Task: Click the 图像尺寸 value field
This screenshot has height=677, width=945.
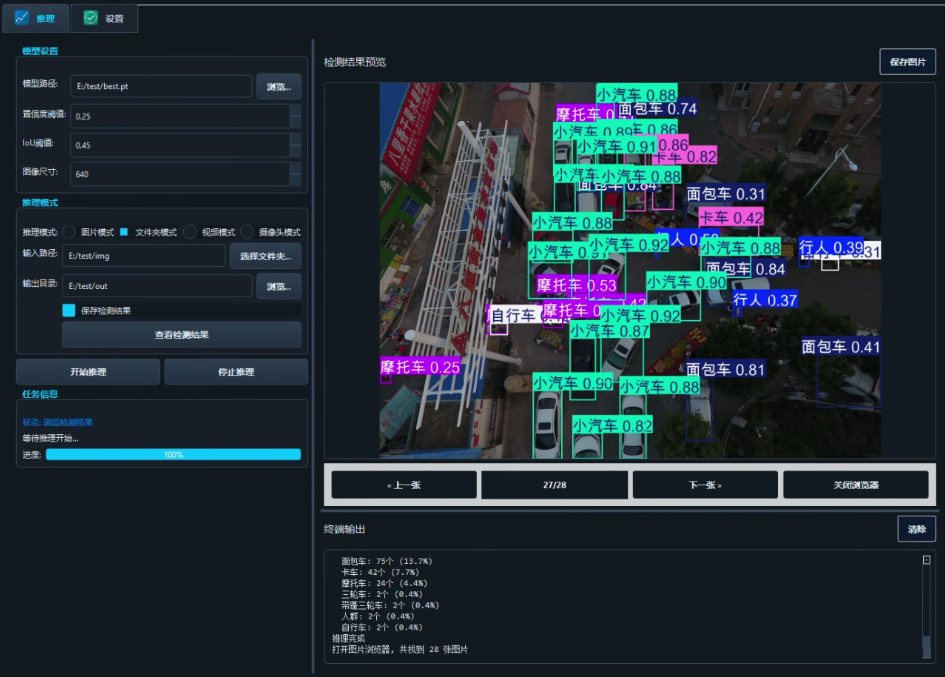Action: coord(180,174)
